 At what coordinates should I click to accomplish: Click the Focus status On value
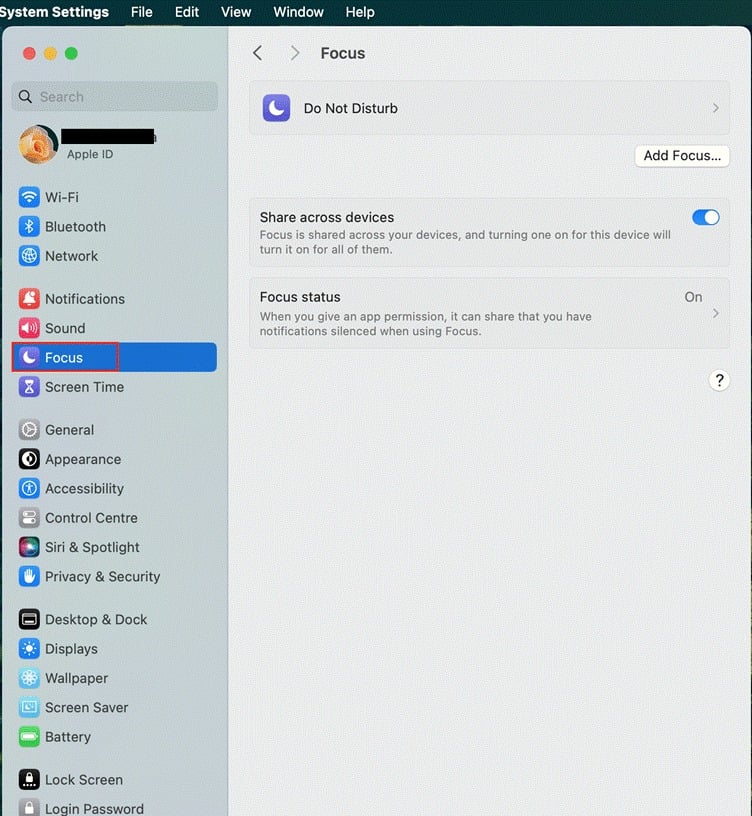tap(693, 297)
